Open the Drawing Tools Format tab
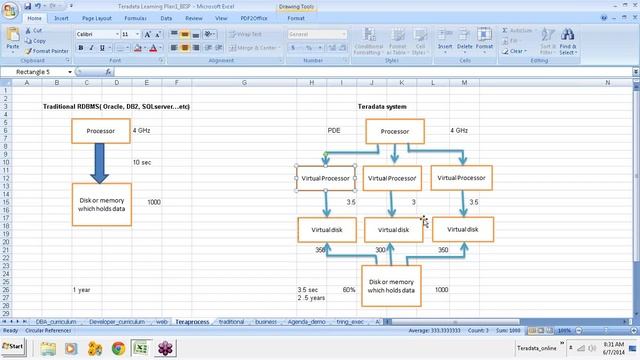 click(x=296, y=18)
